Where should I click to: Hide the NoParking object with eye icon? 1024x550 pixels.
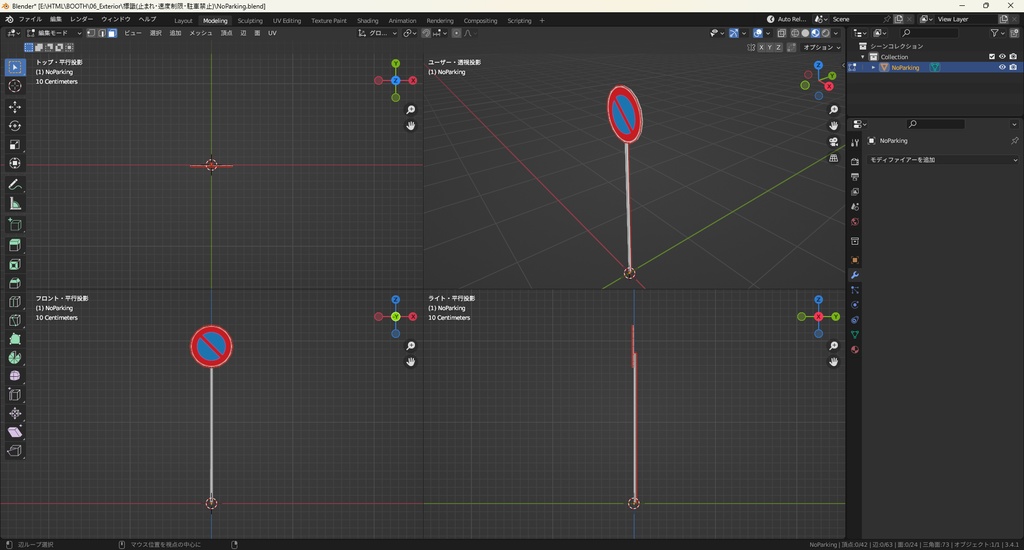coord(1002,68)
